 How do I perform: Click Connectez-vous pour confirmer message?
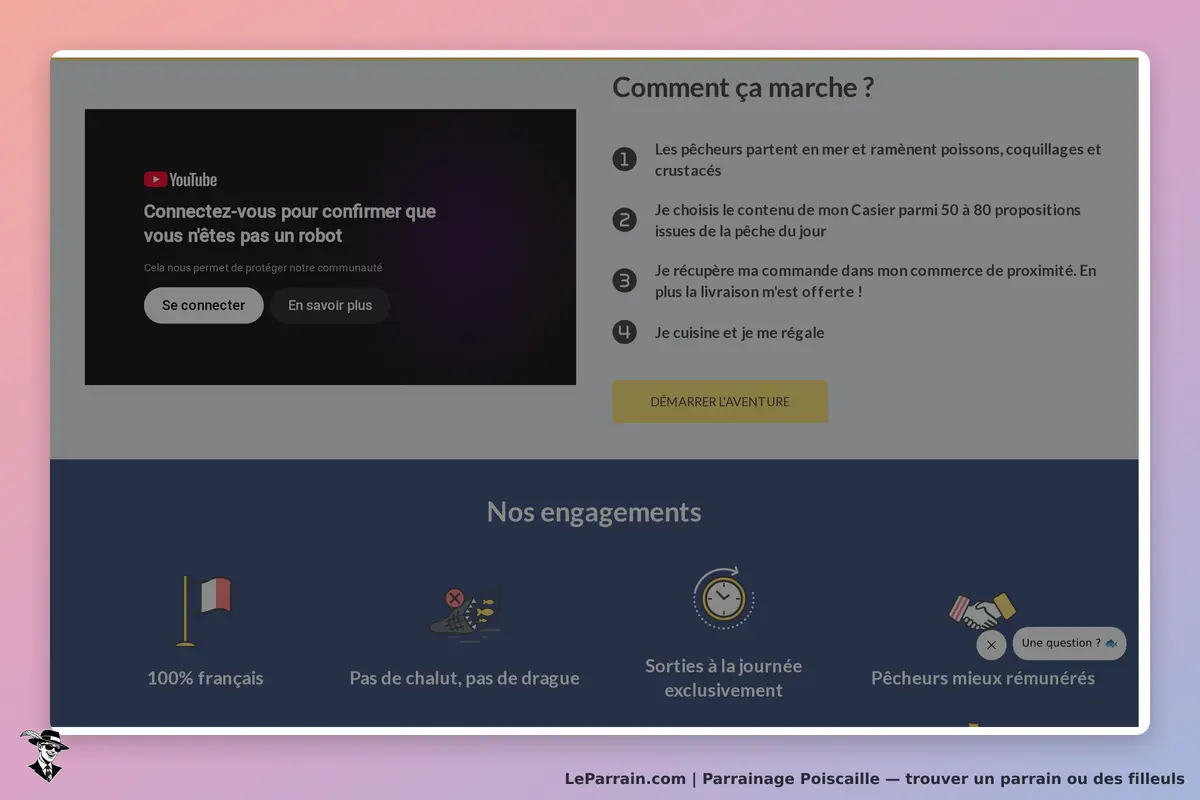(x=290, y=224)
